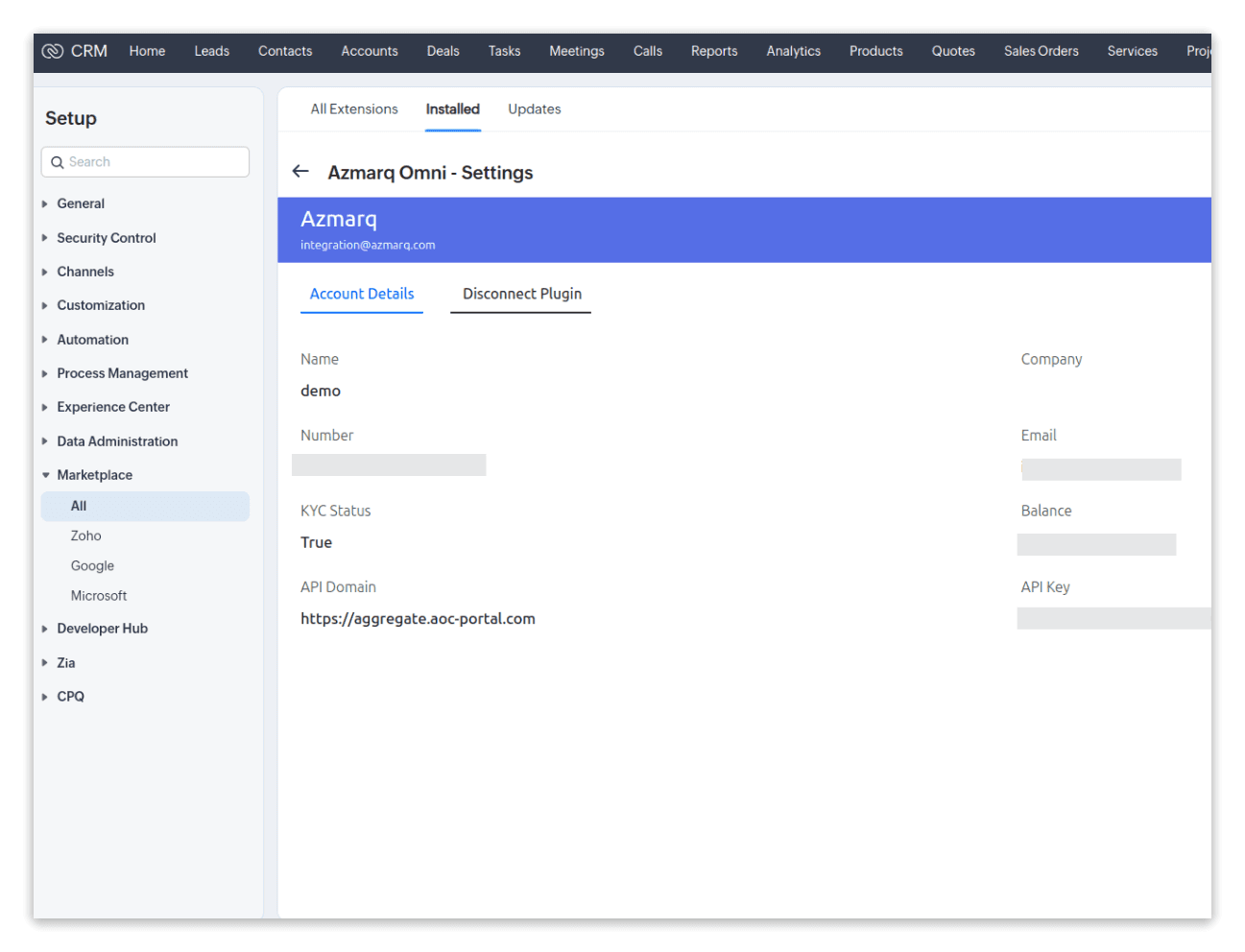The width and height of the screenshot is (1245, 952).
Task: Open the Deals module
Action: tap(443, 51)
